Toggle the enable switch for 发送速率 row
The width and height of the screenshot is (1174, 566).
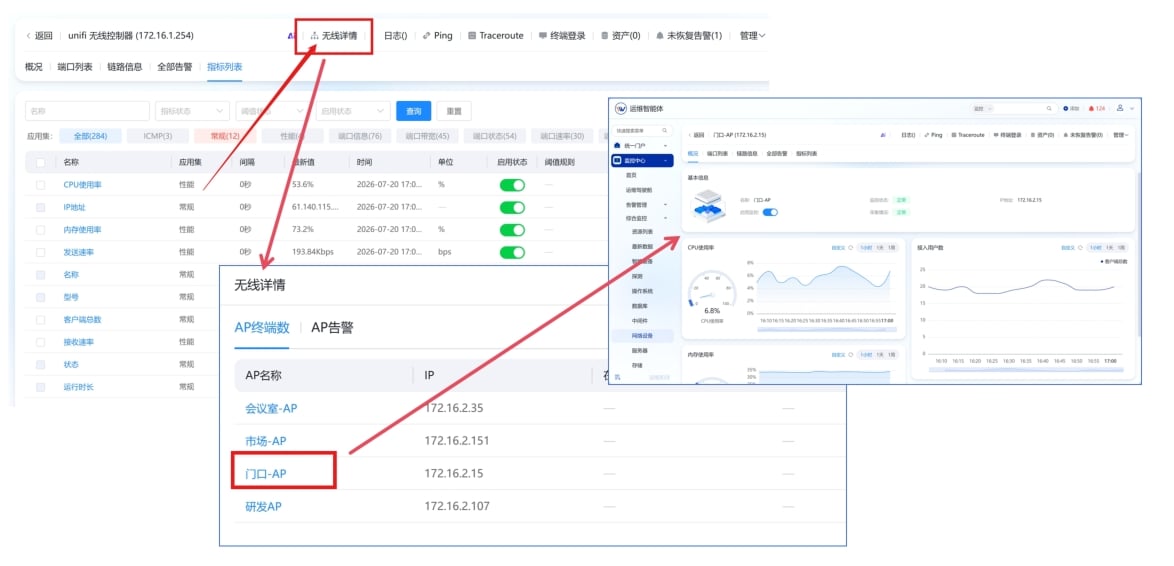coord(512,252)
